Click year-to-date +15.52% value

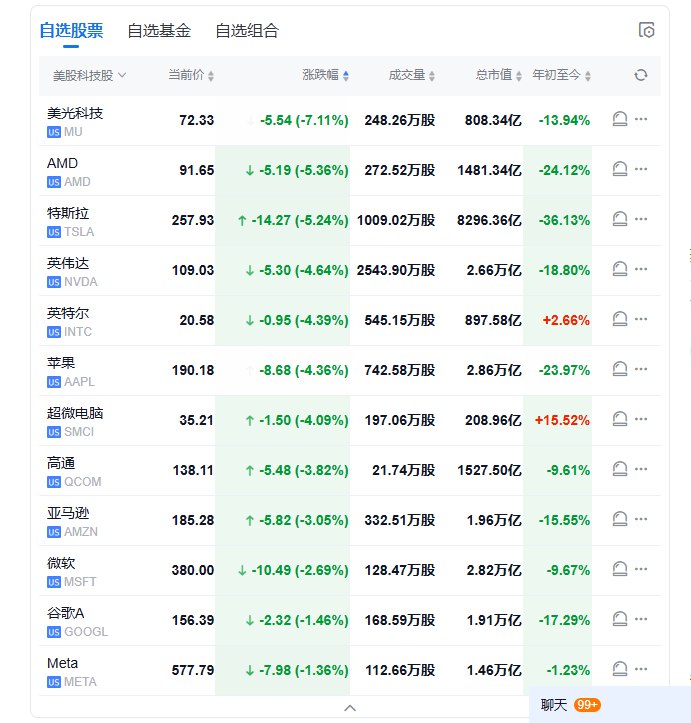pyautogui.click(x=562, y=420)
